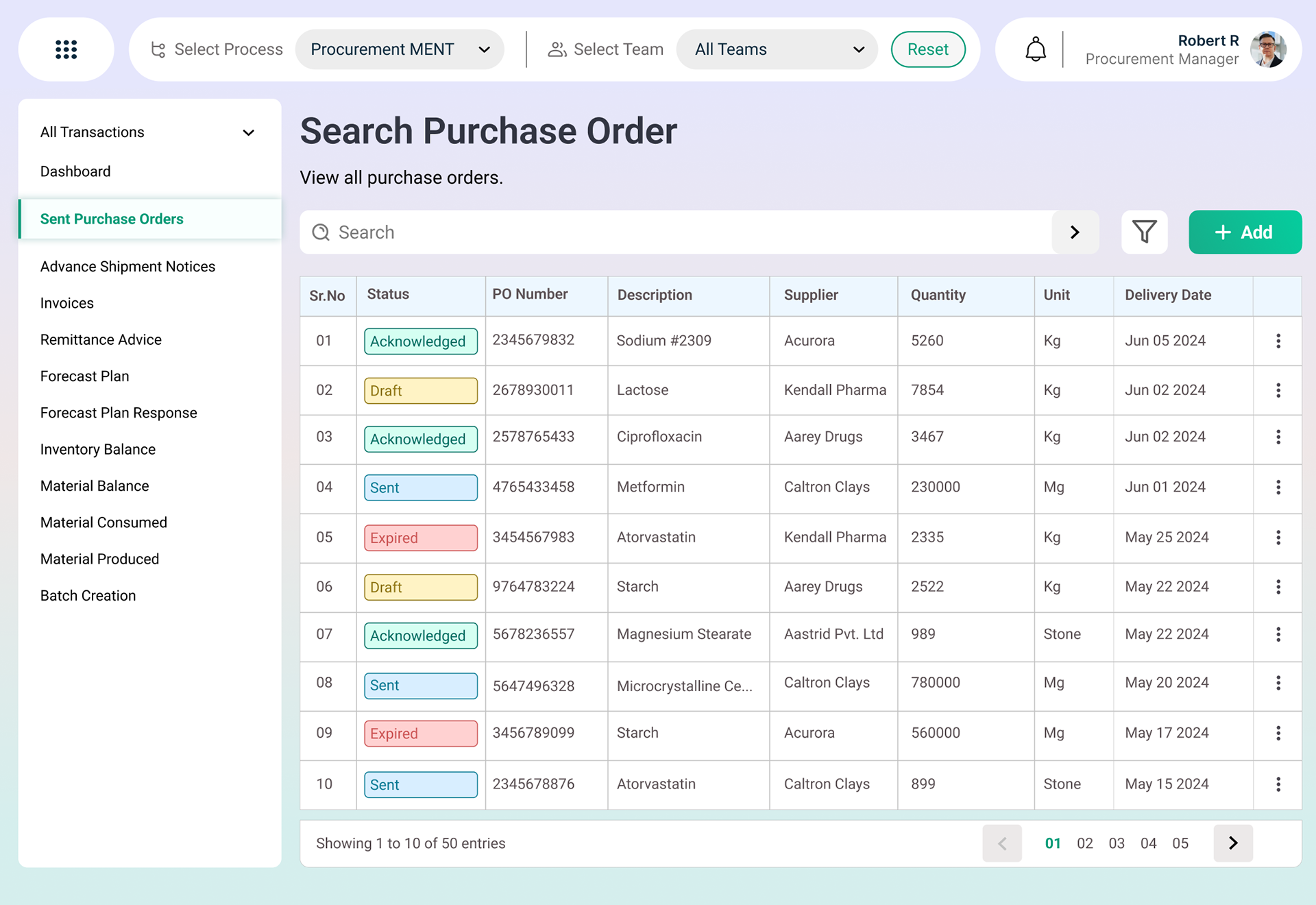This screenshot has height=905, width=1316.
Task: Navigate to Dashboard in sidebar
Action: click(75, 171)
